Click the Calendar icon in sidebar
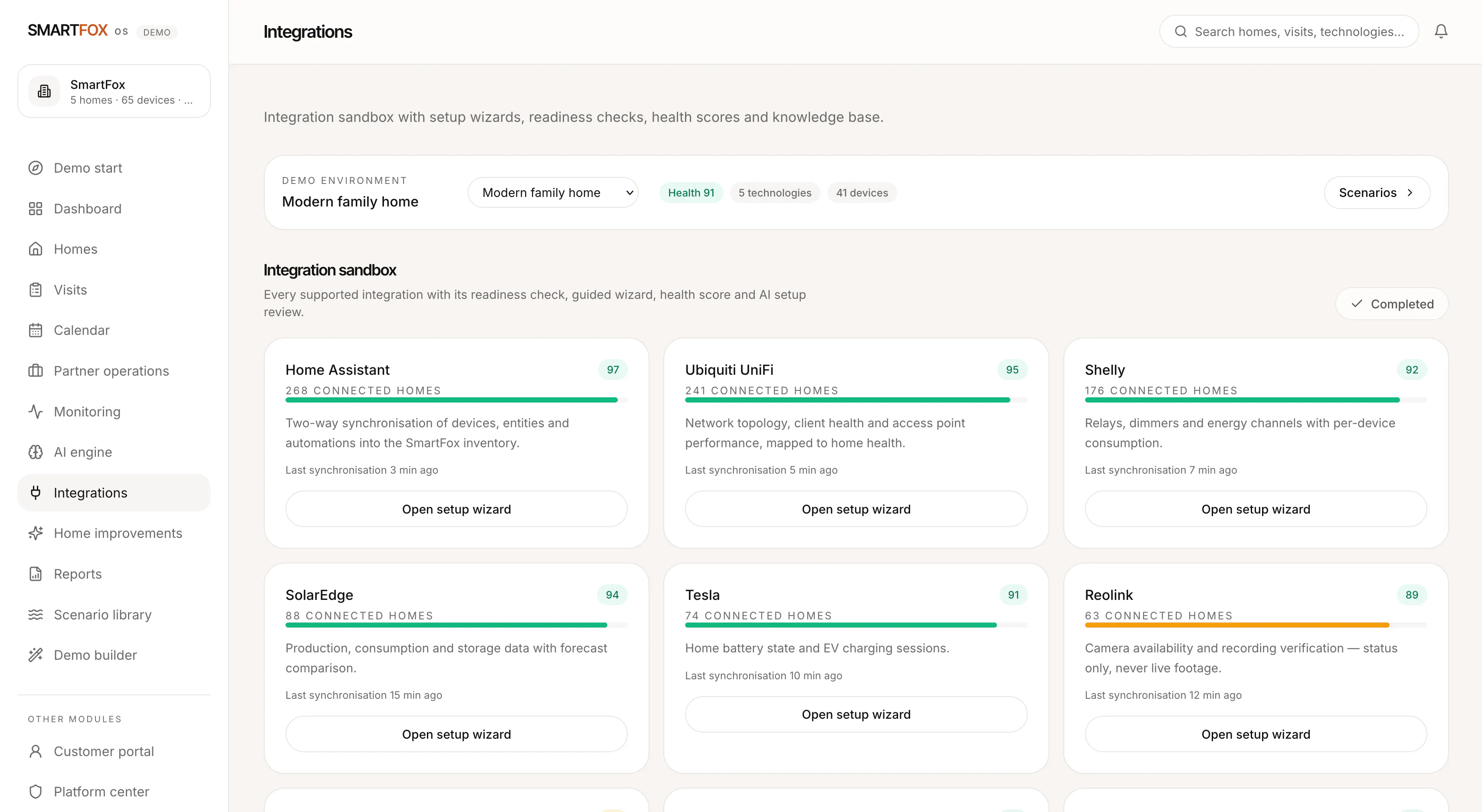Viewport: 1482px width, 812px height. (x=36, y=330)
